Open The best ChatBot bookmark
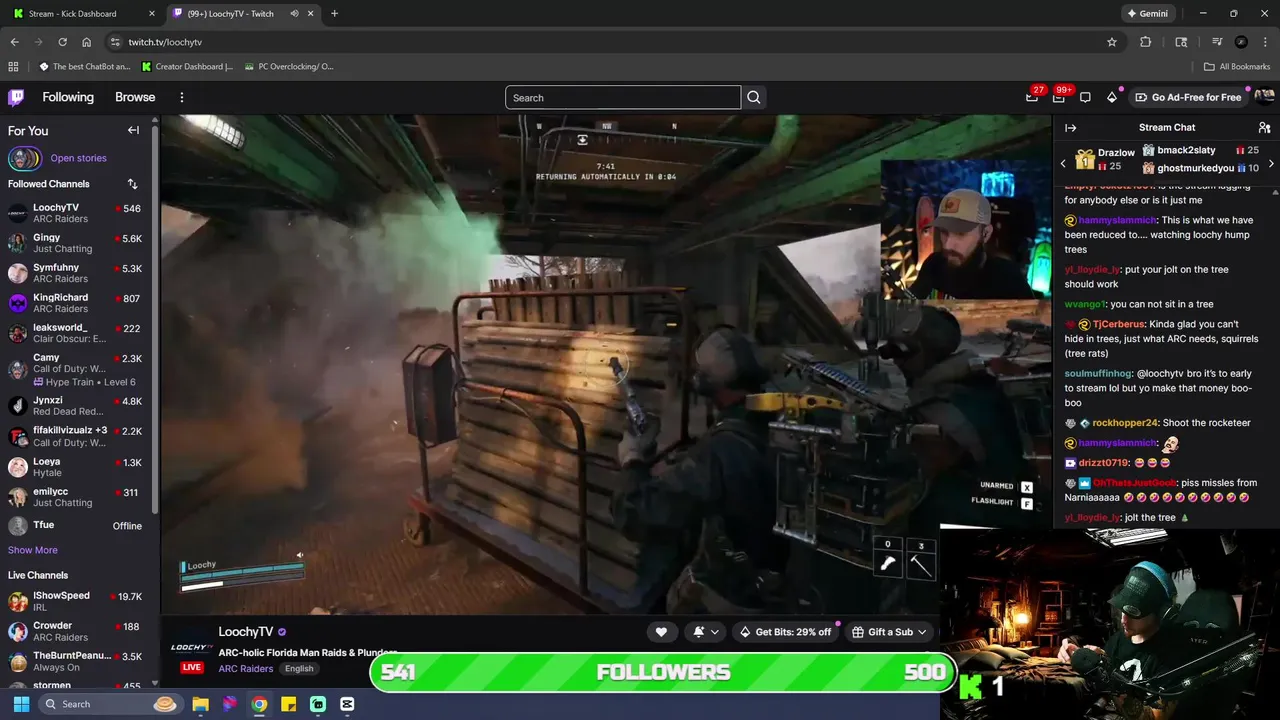 85,67
